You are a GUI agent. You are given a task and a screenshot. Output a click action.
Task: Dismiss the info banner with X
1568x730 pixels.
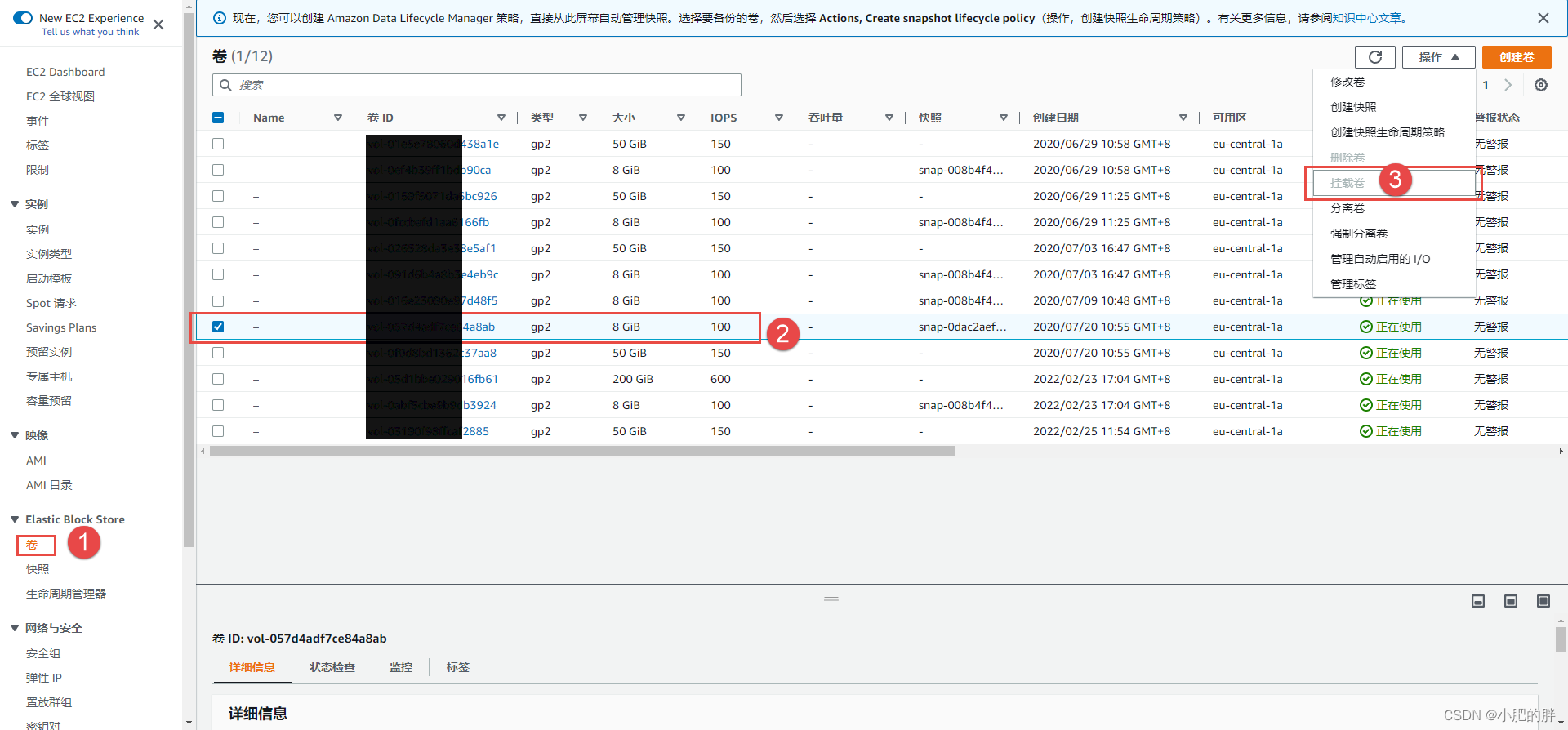1543,18
